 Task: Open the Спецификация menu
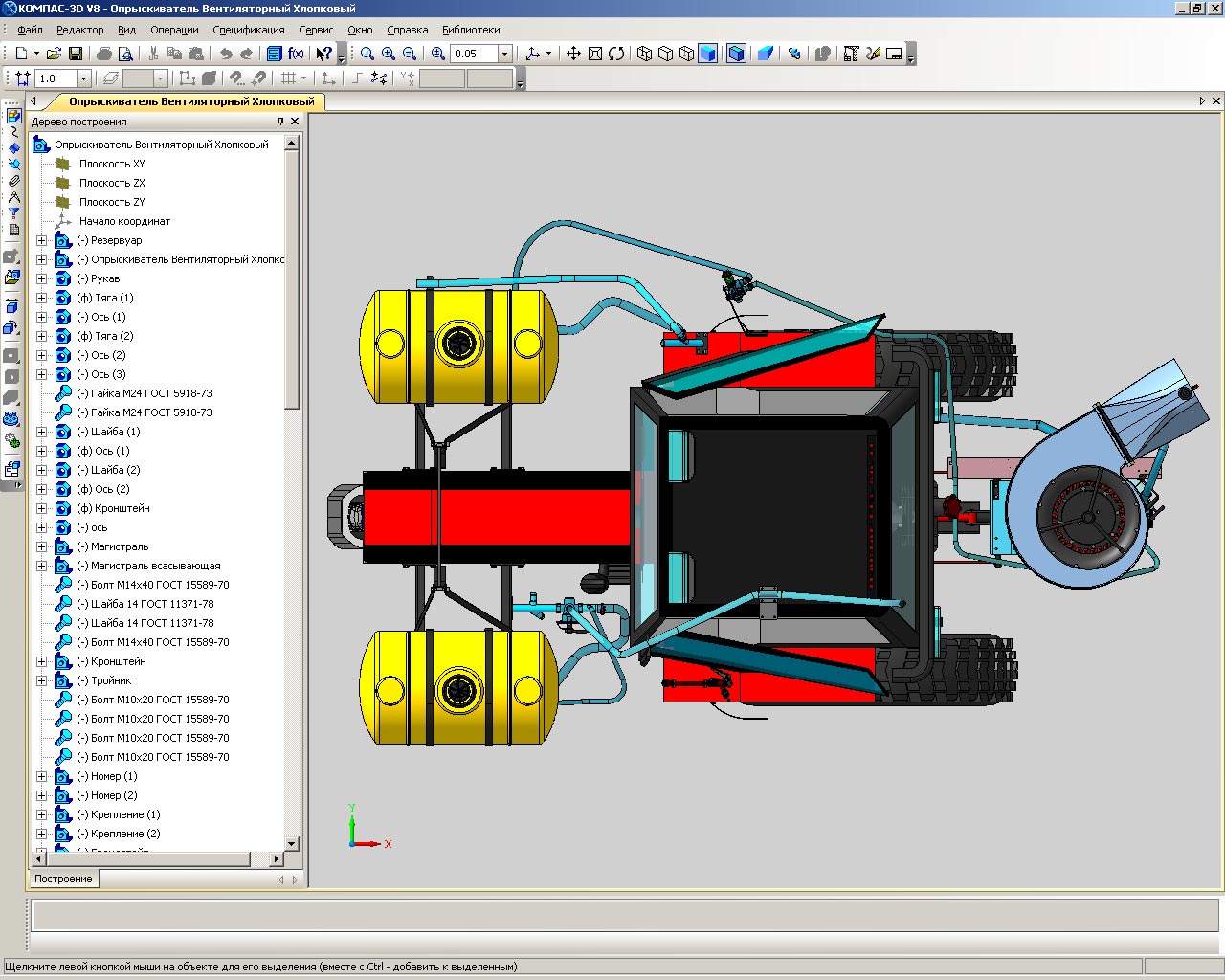248,30
